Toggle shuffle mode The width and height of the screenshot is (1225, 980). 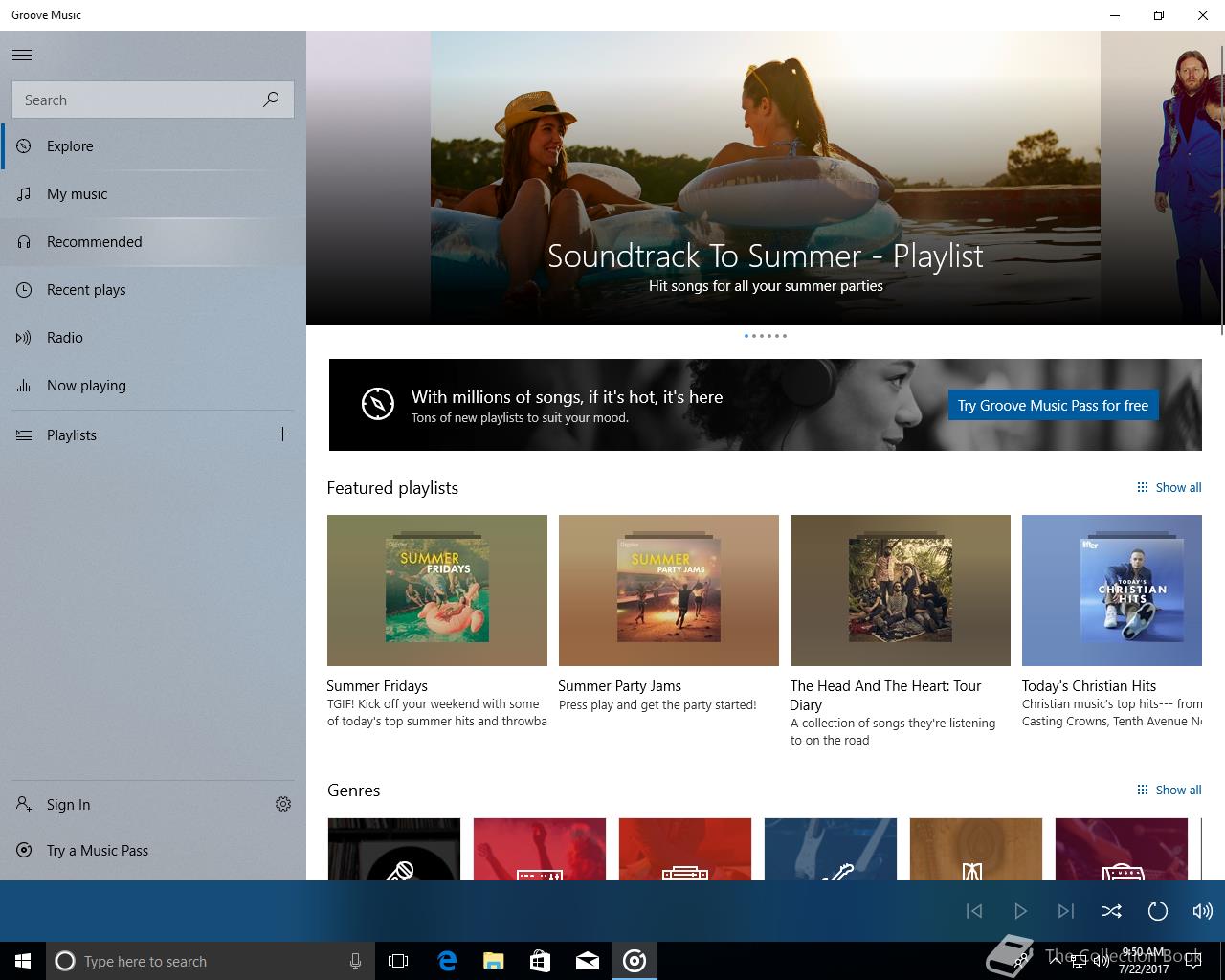point(1111,911)
